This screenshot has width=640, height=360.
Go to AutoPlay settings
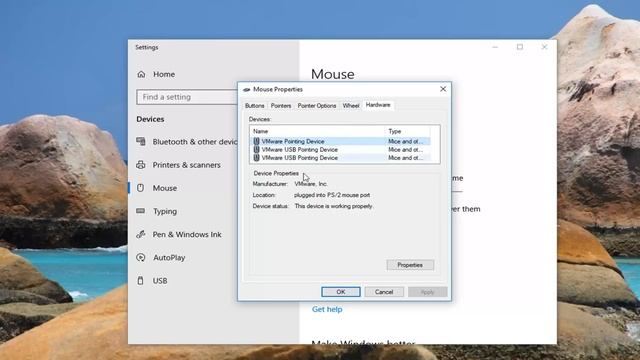click(x=169, y=258)
